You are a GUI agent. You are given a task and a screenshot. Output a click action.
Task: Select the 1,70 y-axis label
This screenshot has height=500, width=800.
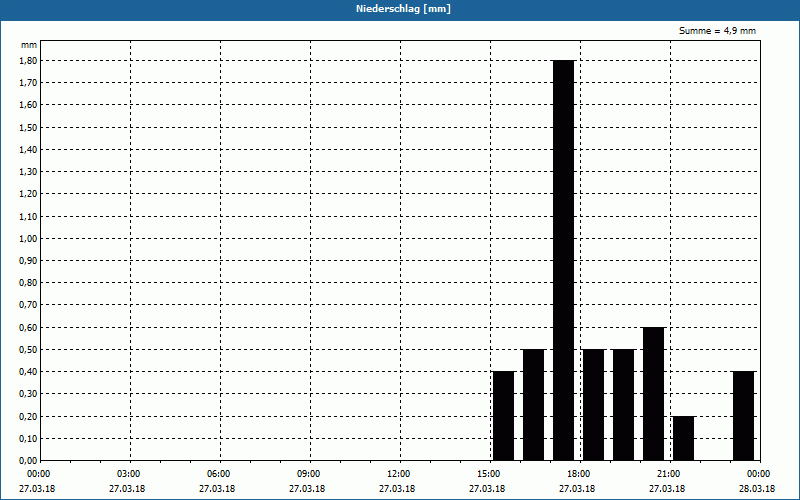click(x=28, y=83)
